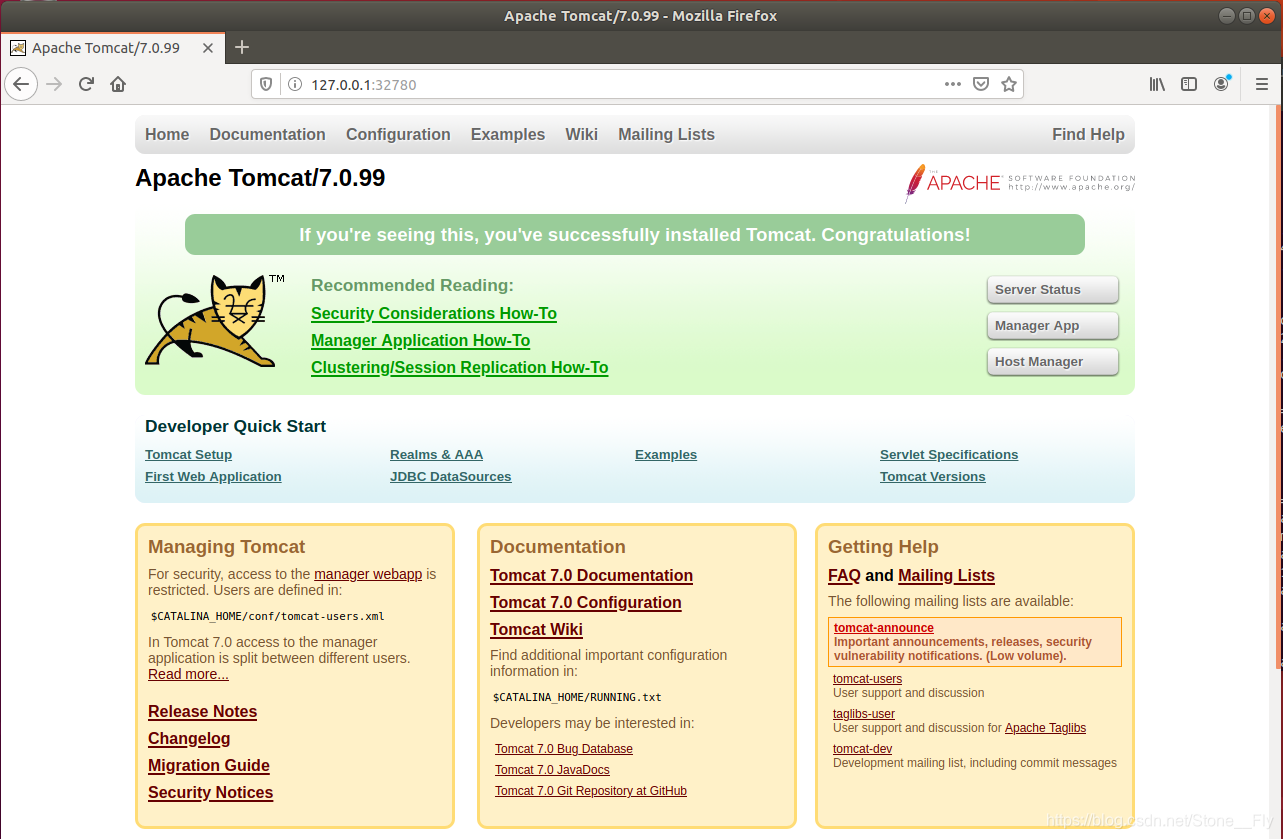Image resolution: width=1283 pixels, height=839 pixels.
Task: Open the Security Notices link
Action: click(210, 792)
